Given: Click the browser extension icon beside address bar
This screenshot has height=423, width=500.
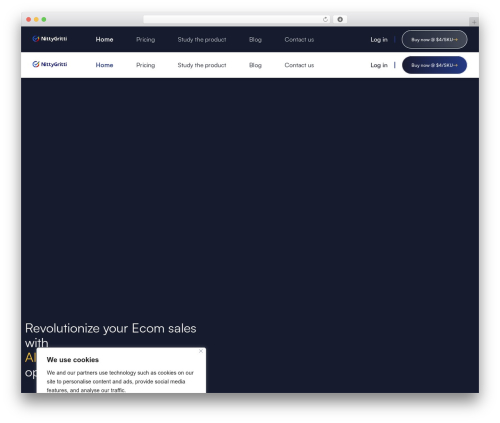Looking at the screenshot, I should click(x=340, y=19).
